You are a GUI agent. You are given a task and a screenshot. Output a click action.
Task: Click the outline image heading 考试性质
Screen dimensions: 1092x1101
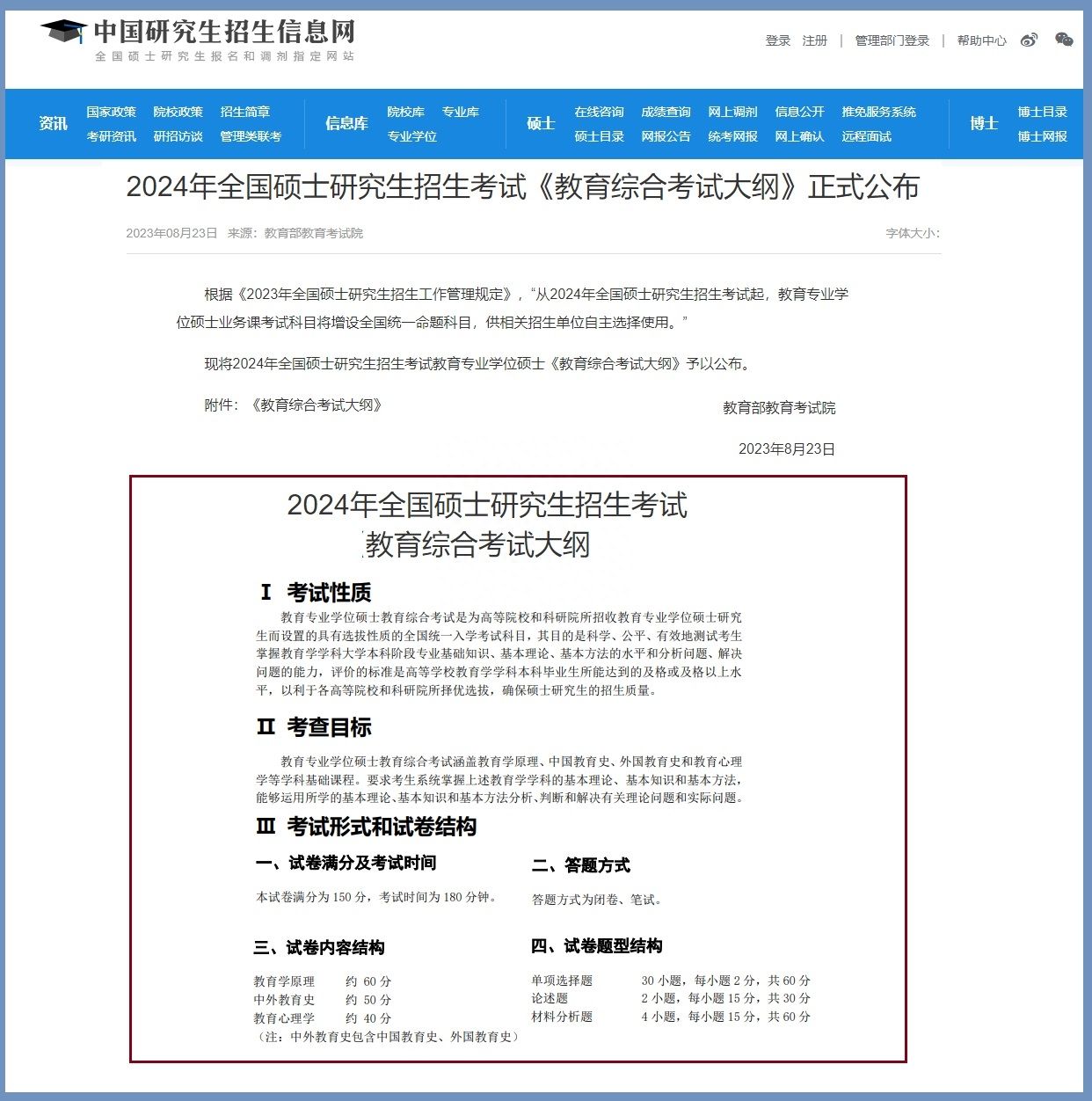[x=329, y=592]
